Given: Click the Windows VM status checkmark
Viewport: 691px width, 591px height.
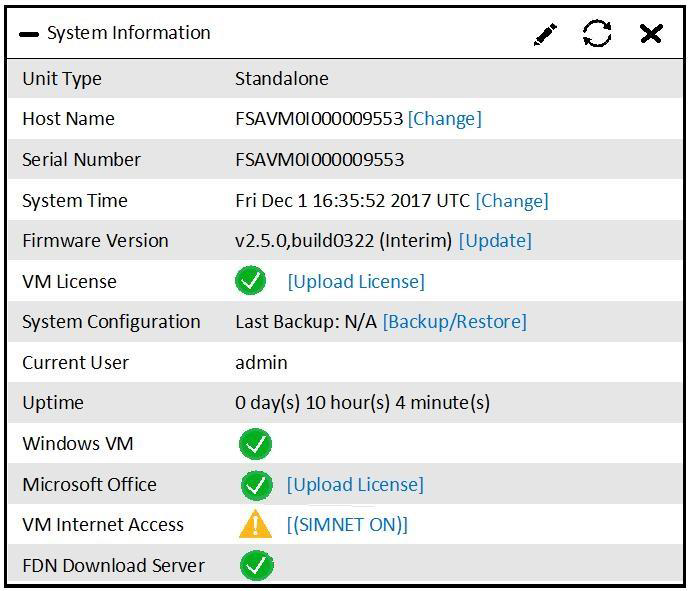Looking at the screenshot, I should (256, 443).
